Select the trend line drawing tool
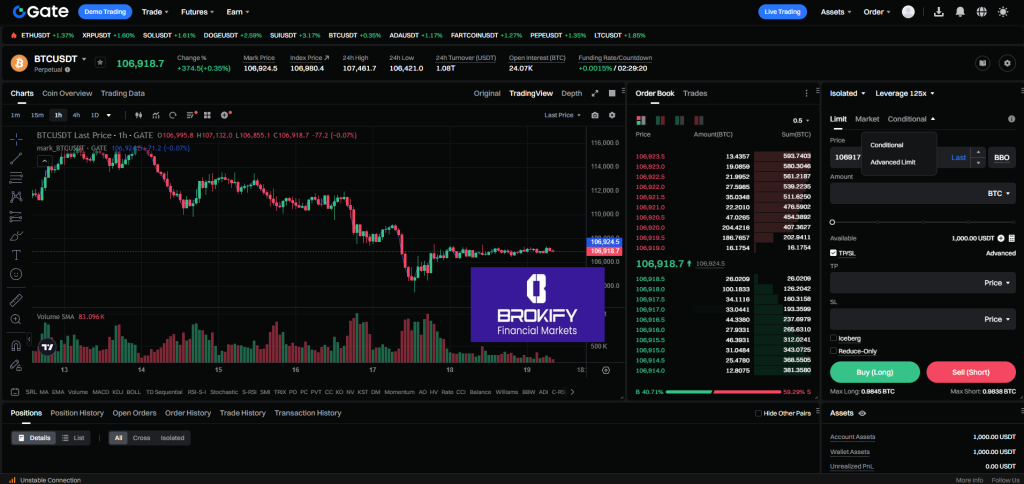1024x484 pixels. coord(16,157)
